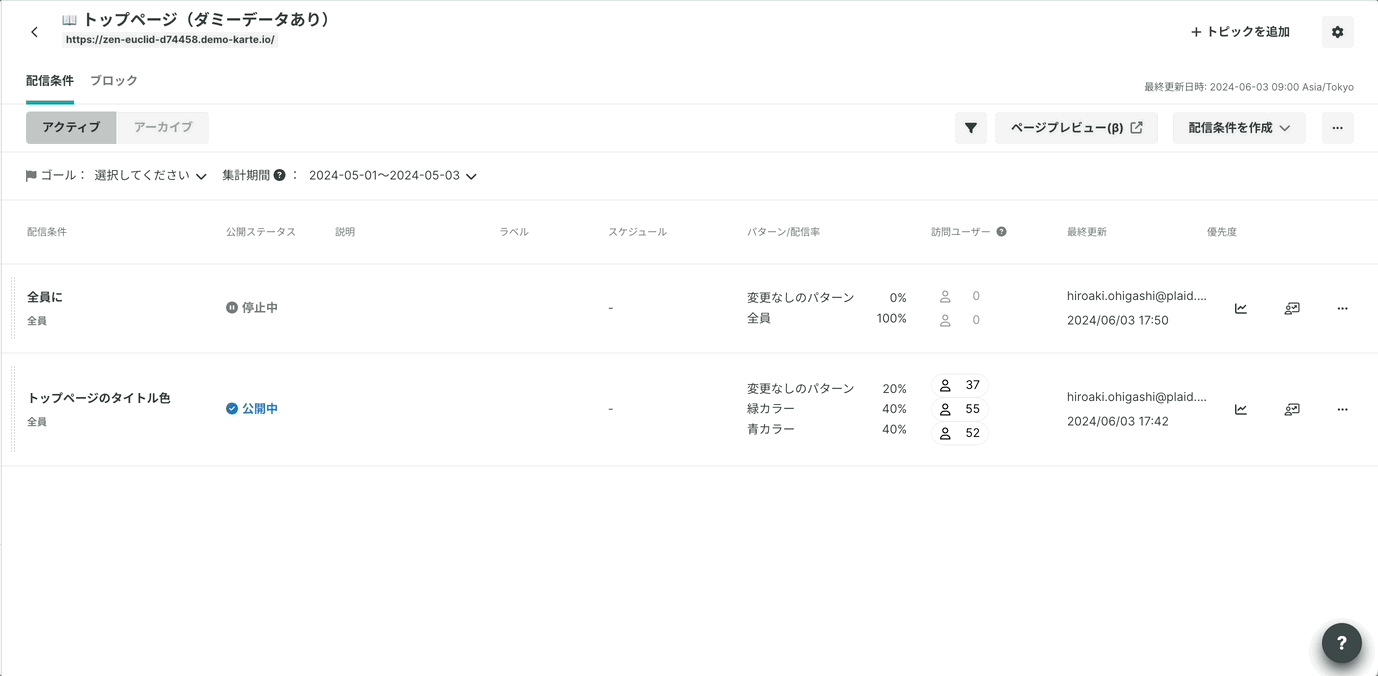Click the 優先度 column header
The height and width of the screenshot is (676, 1378).
pyautogui.click(x=1222, y=232)
